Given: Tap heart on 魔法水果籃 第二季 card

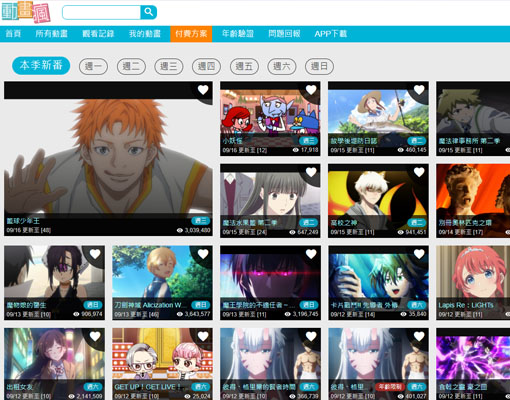Looking at the screenshot, I should point(311,172).
